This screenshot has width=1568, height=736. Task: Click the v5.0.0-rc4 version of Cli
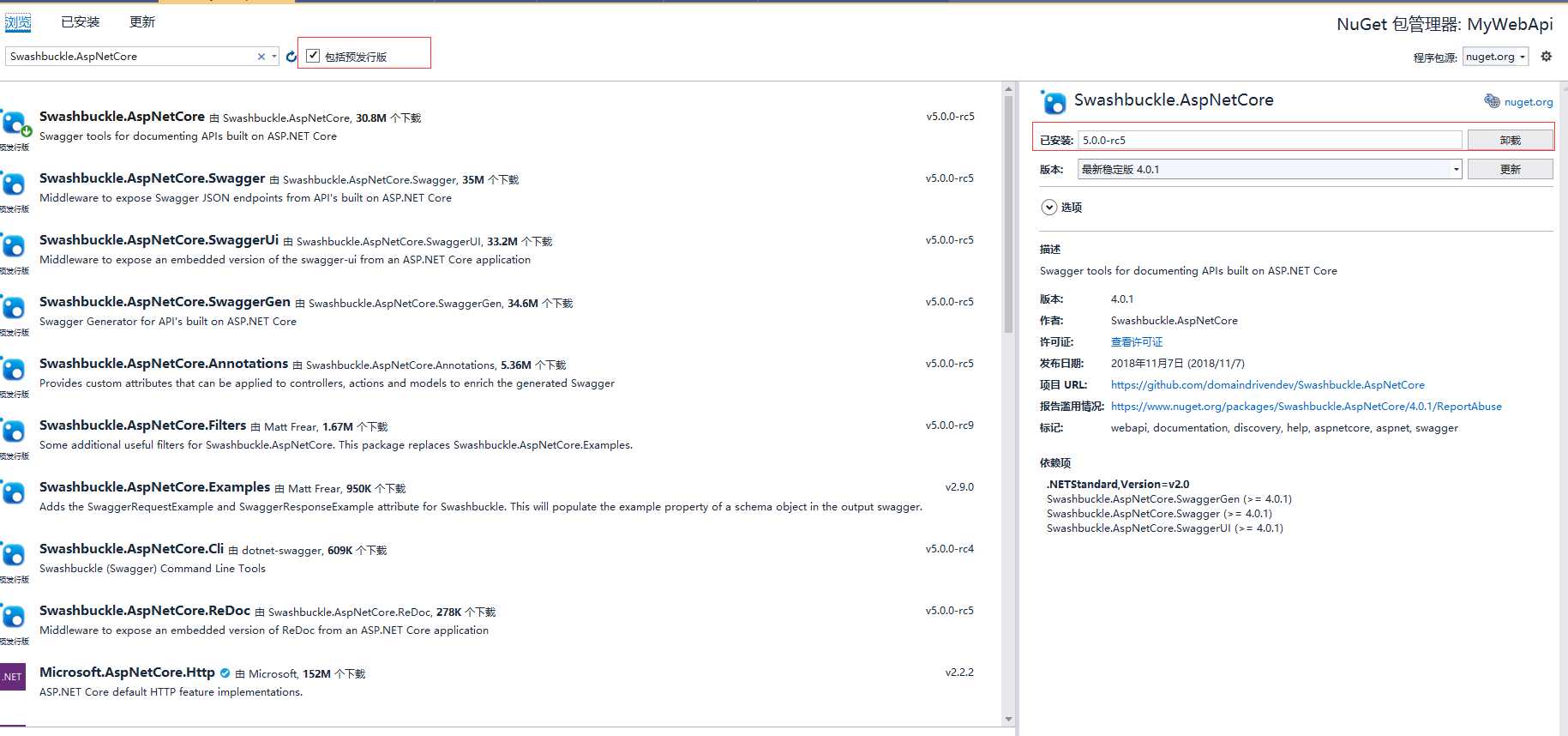click(x=949, y=549)
